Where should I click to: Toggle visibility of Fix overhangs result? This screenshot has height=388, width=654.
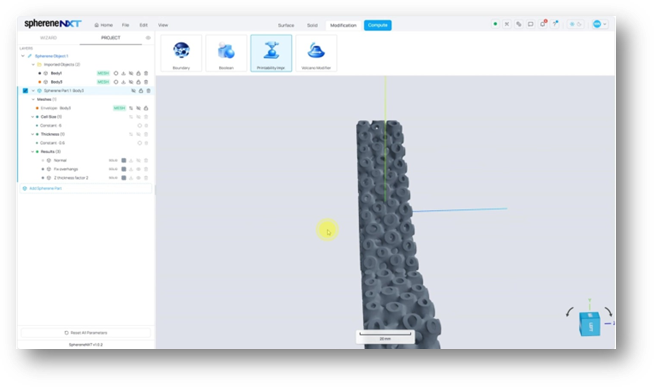pos(138,169)
